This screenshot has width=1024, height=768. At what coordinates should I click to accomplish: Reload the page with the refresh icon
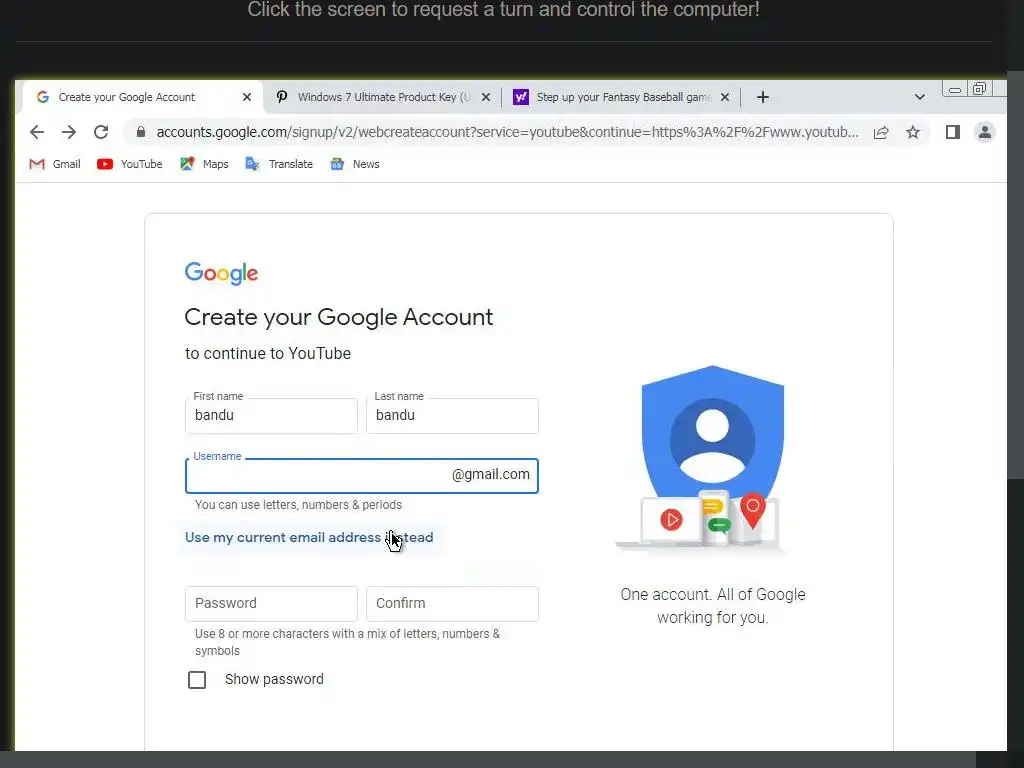(x=101, y=133)
